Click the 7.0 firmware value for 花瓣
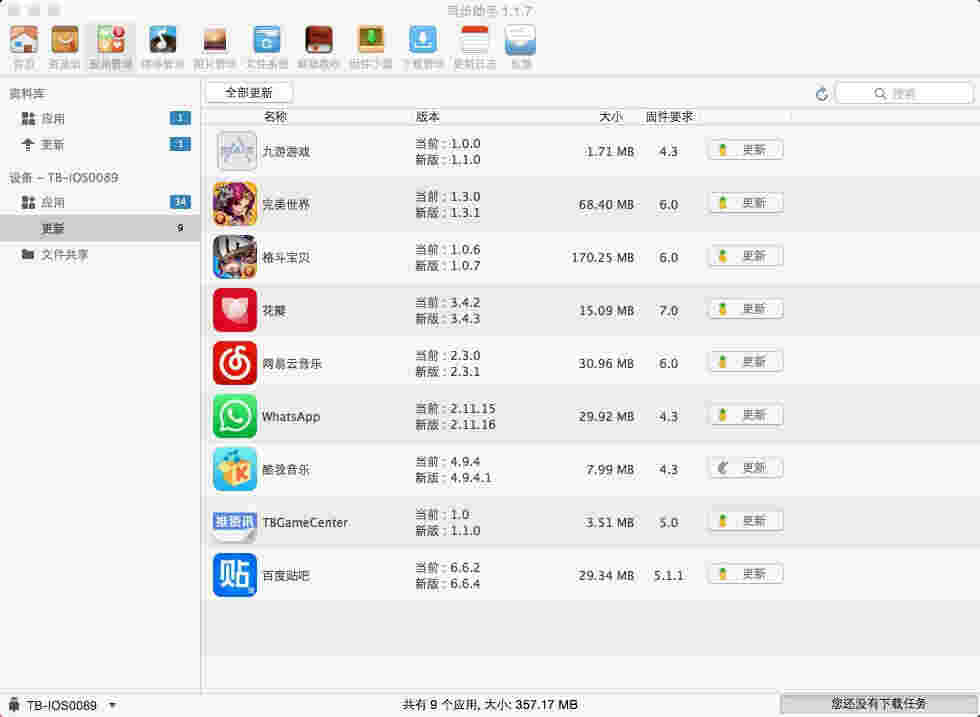The width and height of the screenshot is (980, 717). click(668, 311)
